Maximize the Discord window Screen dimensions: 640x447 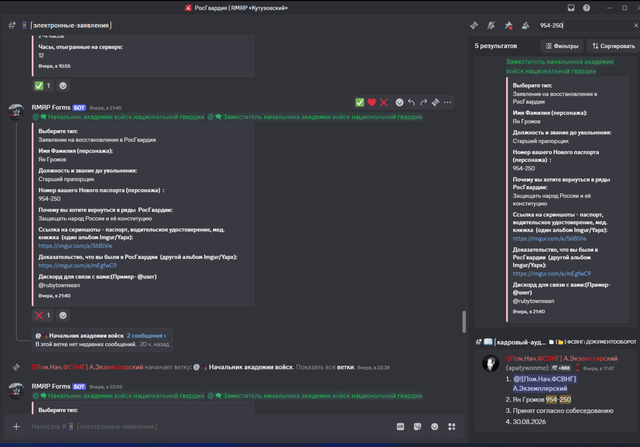(x=624, y=8)
